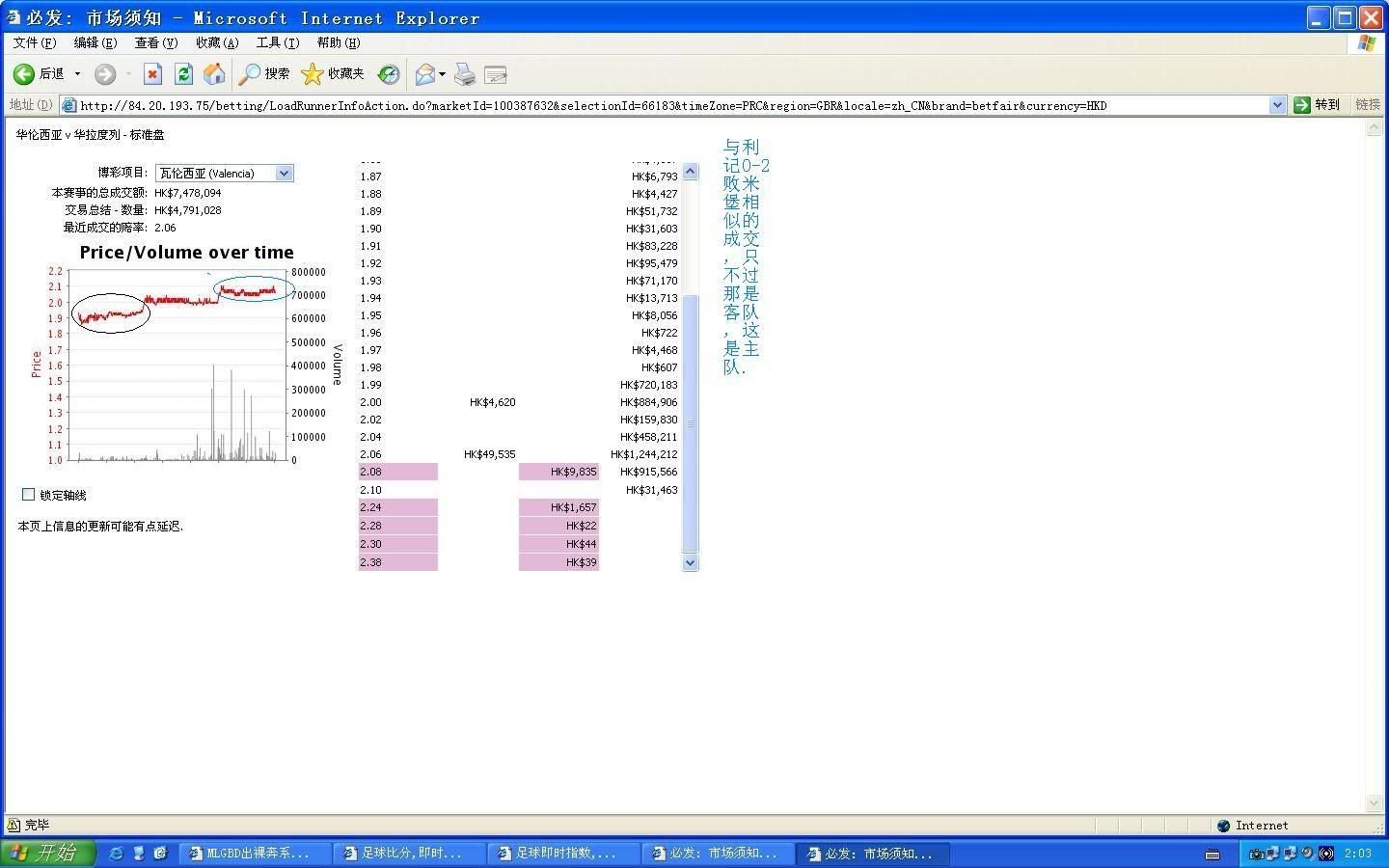1389x868 pixels.
Task: Expand the address bar URL dropdown
Action: pyautogui.click(x=1277, y=105)
